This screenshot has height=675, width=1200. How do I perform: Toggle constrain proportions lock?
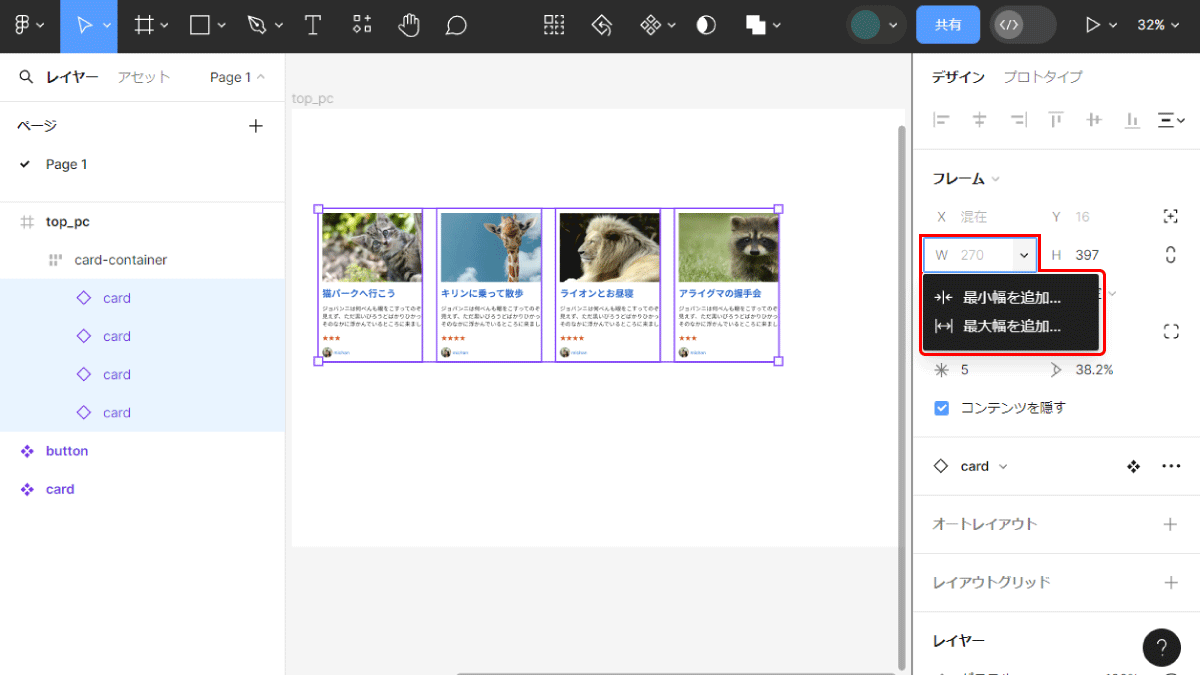click(1171, 255)
